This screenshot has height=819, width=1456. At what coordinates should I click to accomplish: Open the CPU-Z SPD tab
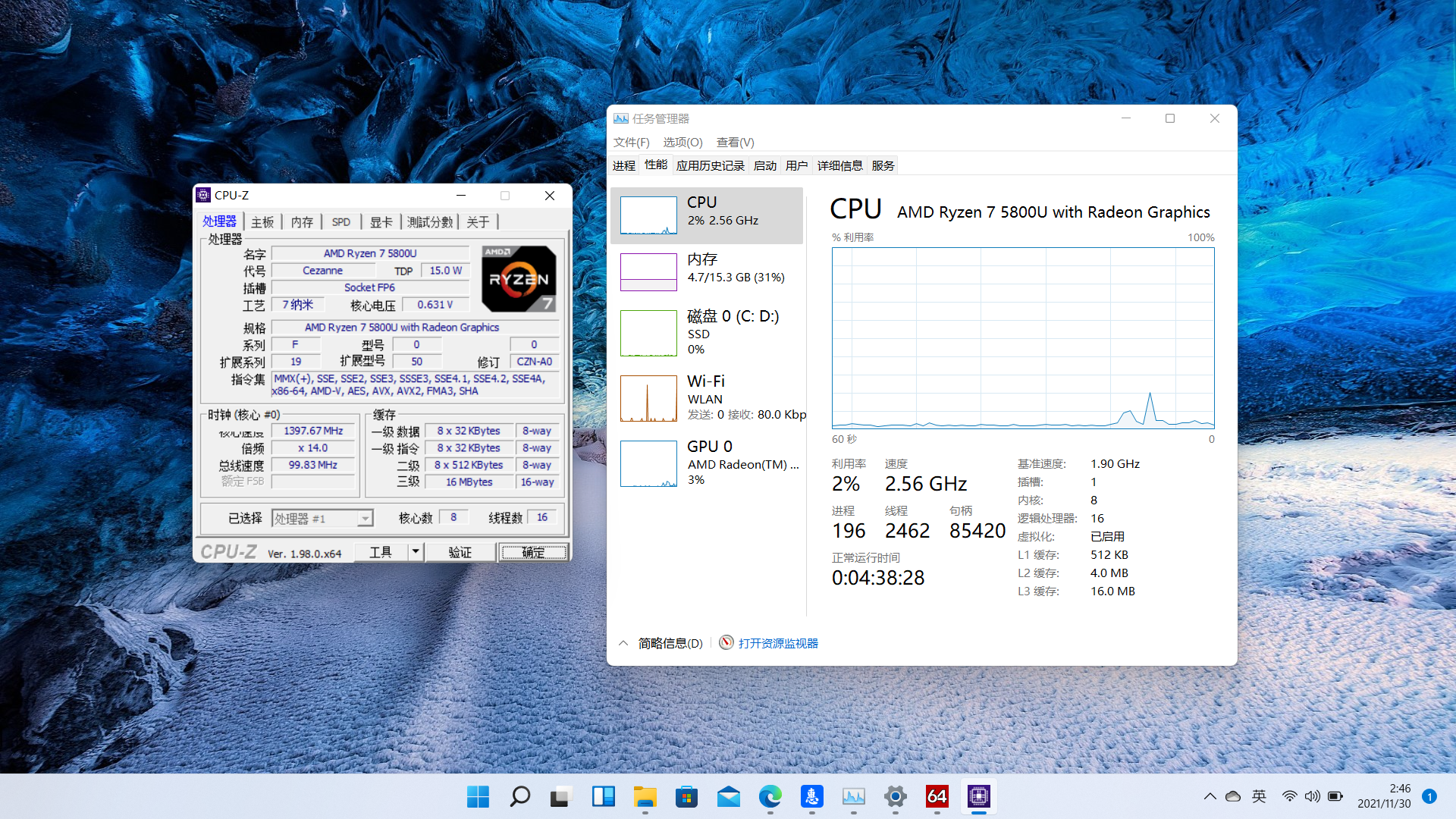pos(341,222)
